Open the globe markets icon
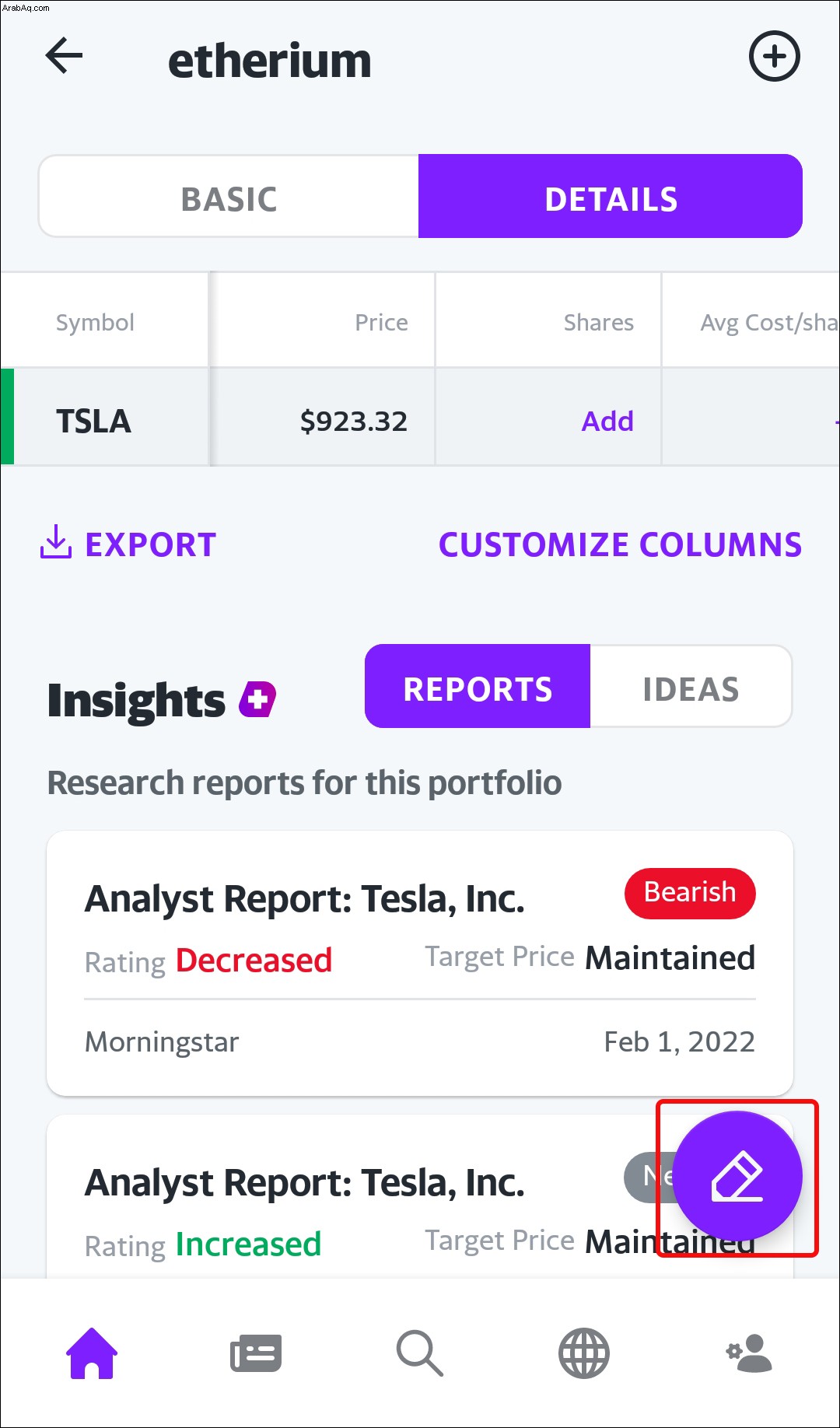 click(583, 1353)
